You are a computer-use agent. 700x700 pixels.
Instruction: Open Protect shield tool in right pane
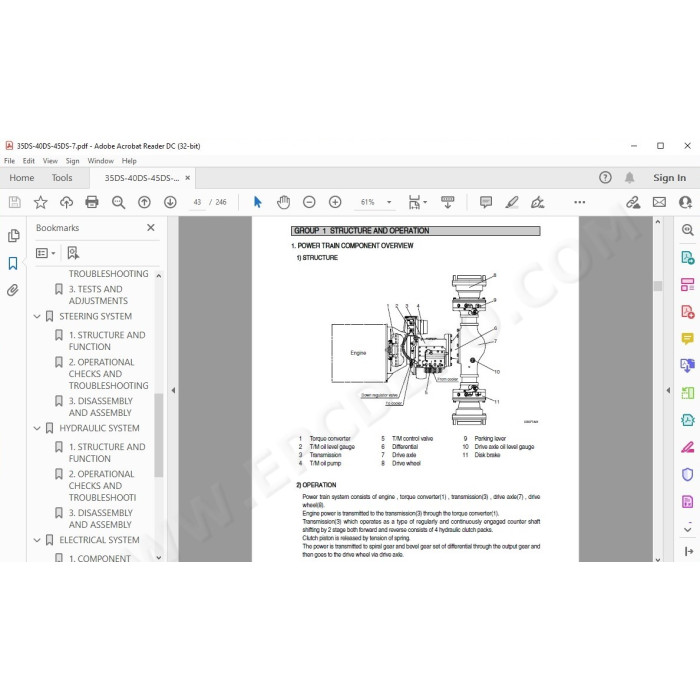[688, 474]
